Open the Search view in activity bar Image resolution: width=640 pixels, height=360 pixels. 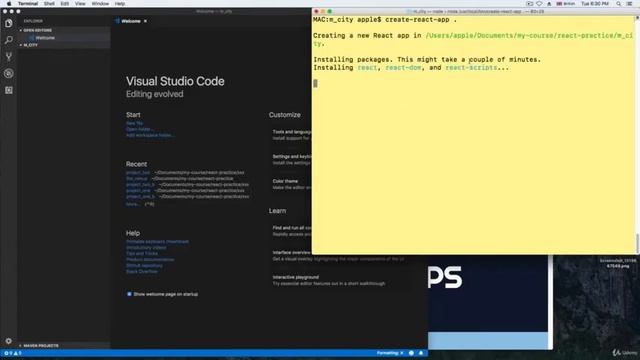click(9, 40)
